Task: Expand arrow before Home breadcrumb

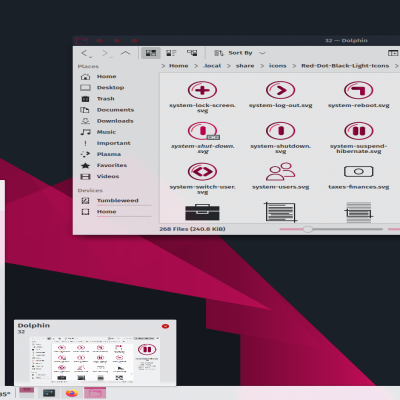Action: coord(163,66)
